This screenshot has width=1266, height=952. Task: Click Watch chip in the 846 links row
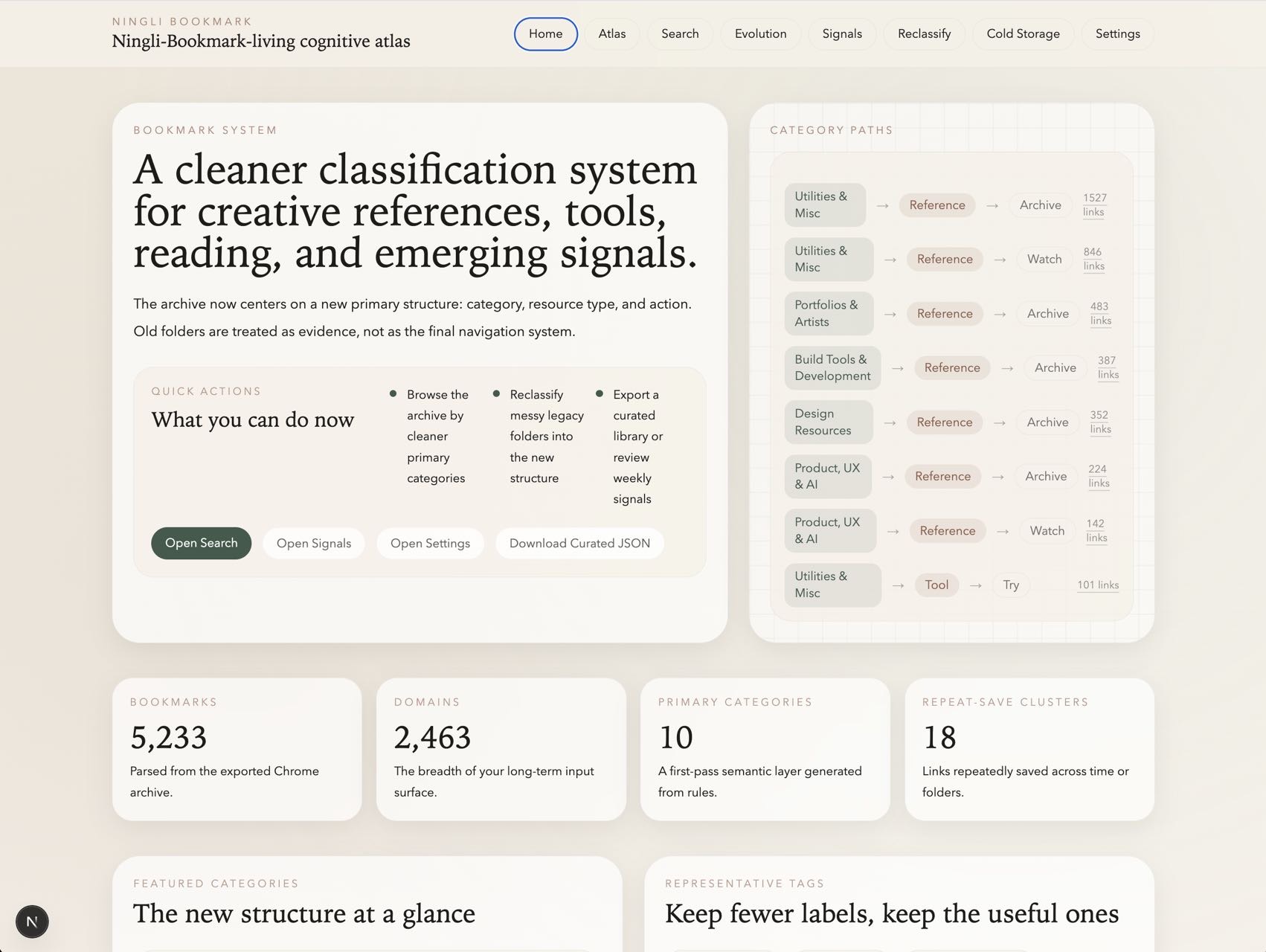click(1044, 260)
